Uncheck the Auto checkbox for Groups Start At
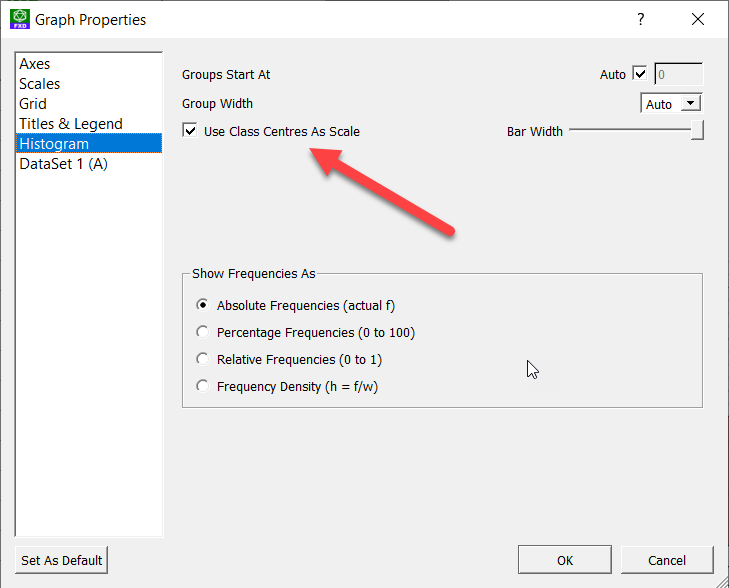Screen dimensions: 729x588 tap(640, 74)
